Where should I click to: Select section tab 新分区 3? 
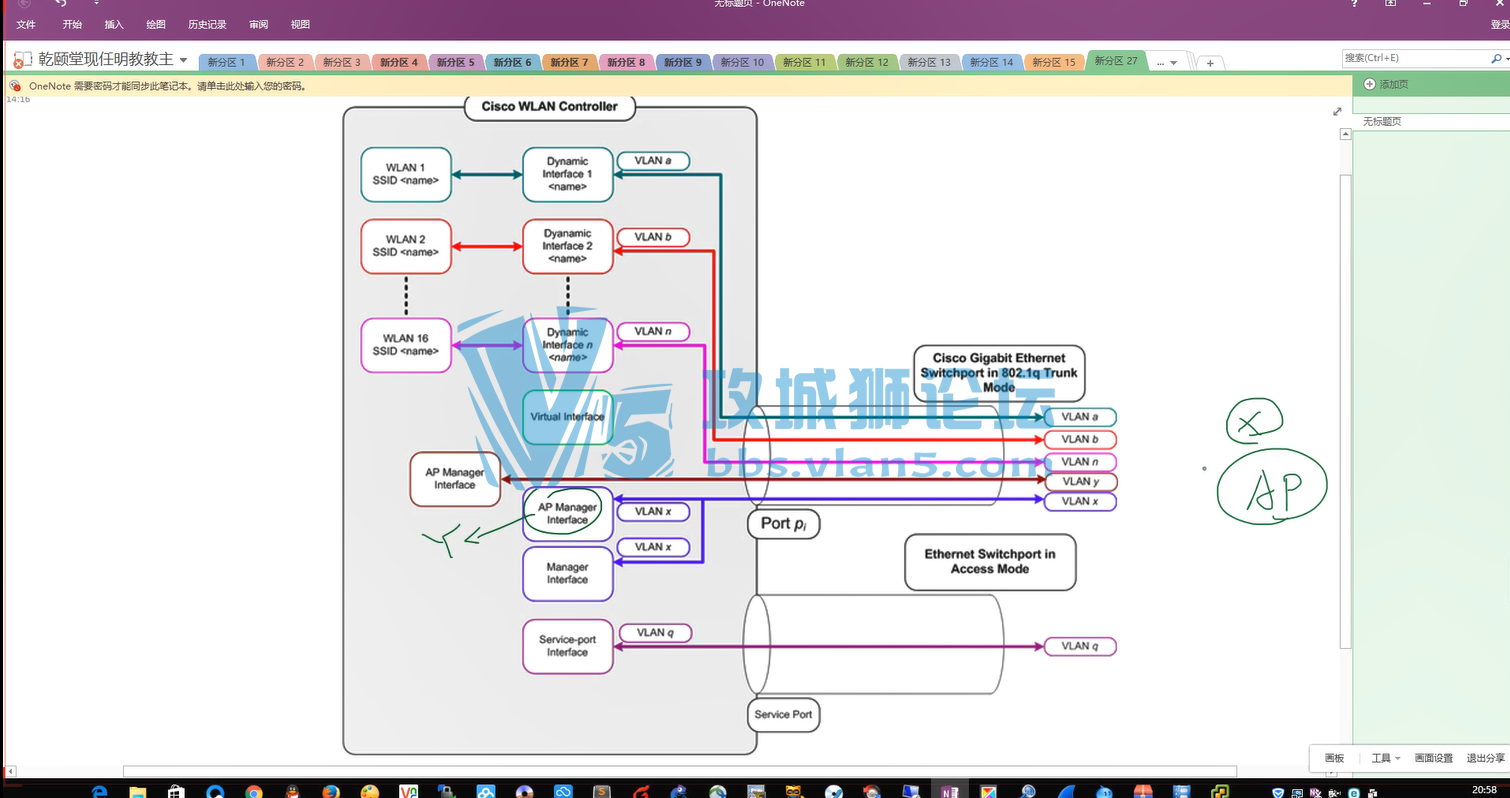342,62
